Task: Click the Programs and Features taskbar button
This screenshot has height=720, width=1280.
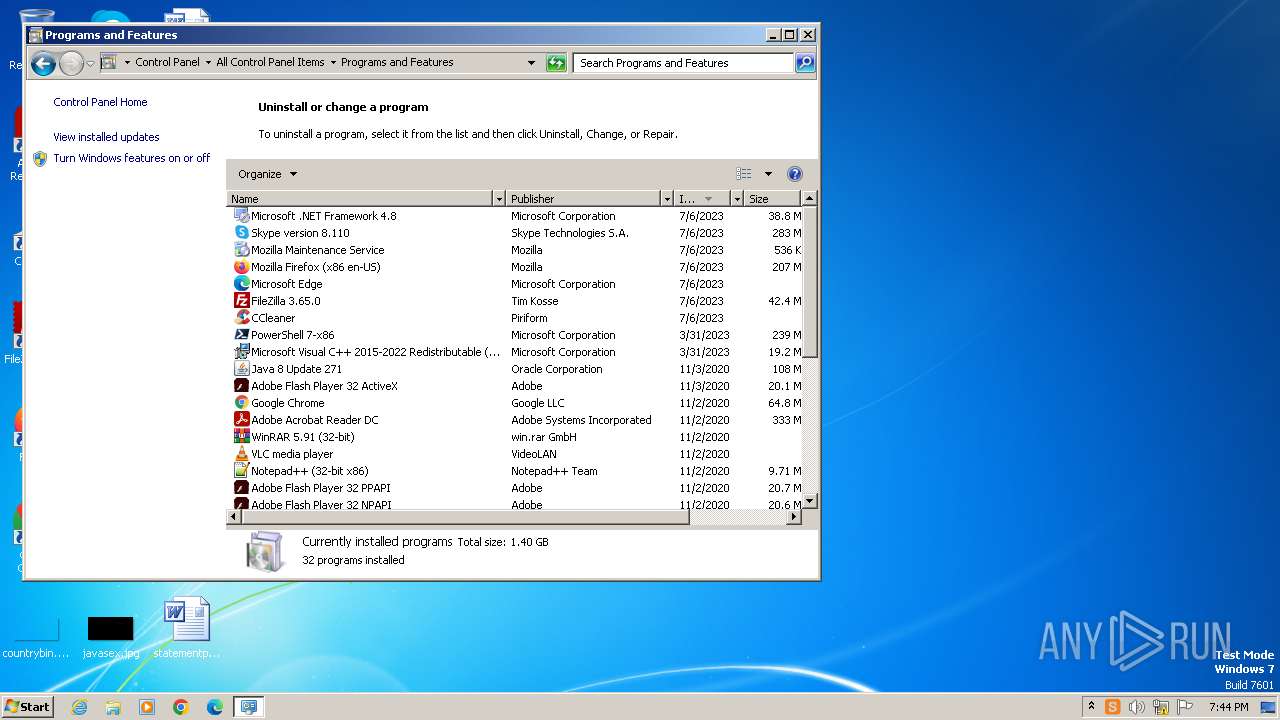Action: (x=249, y=707)
